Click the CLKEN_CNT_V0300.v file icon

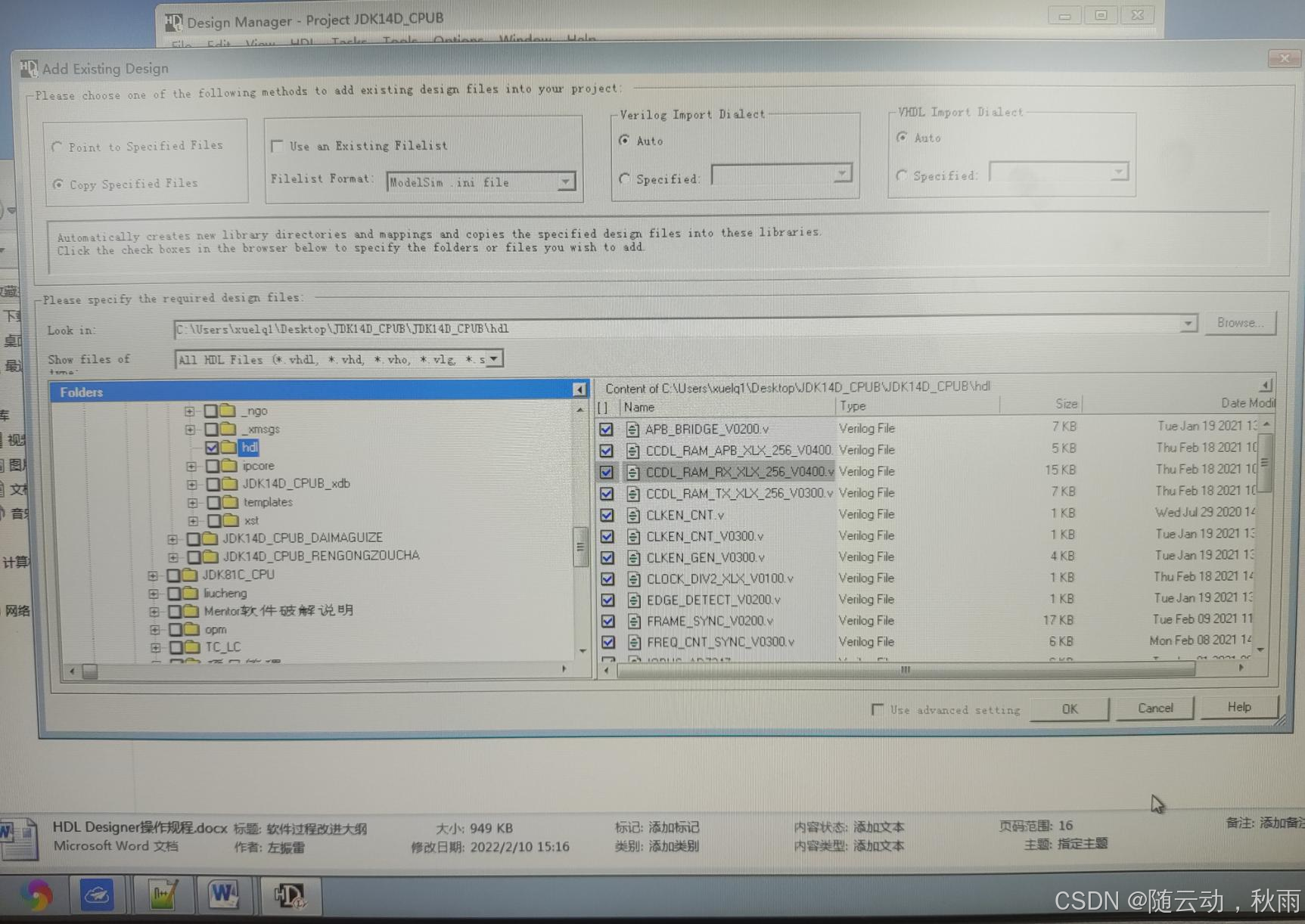click(x=633, y=537)
